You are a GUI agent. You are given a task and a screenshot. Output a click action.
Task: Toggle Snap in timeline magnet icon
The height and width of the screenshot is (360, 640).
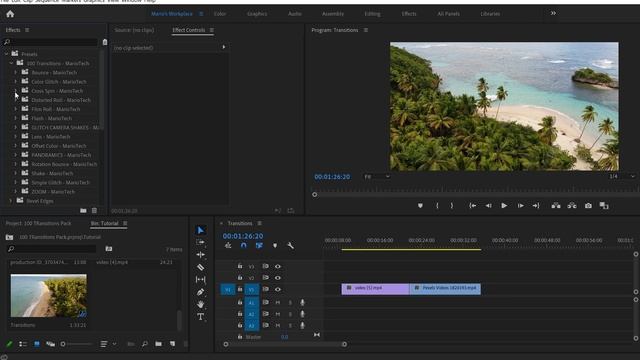tap(244, 245)
